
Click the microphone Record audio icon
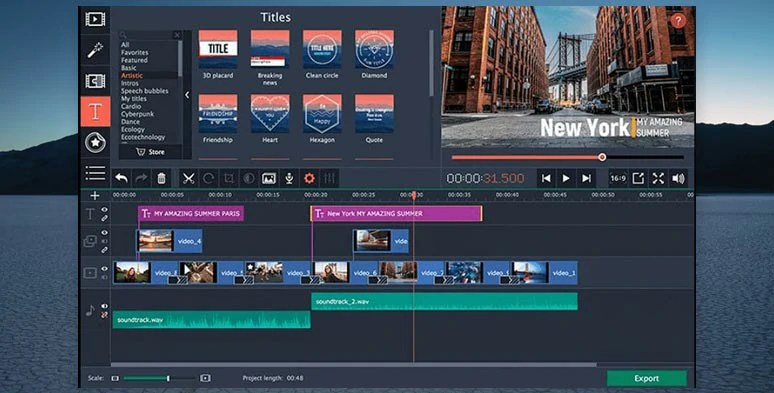click(x=289, y=178)
